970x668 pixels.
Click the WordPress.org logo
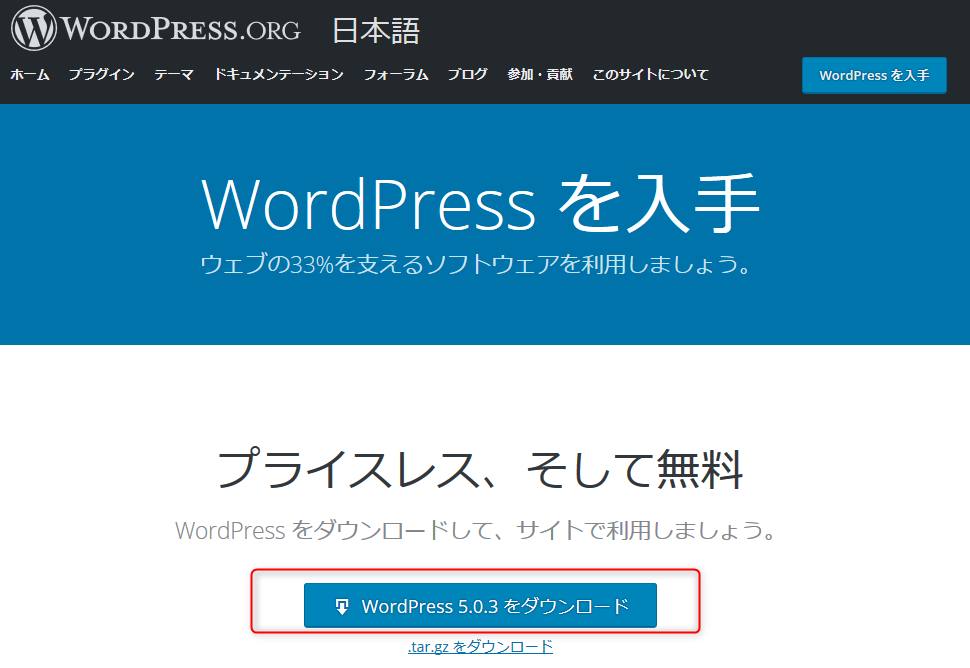[x=156, y=28]
